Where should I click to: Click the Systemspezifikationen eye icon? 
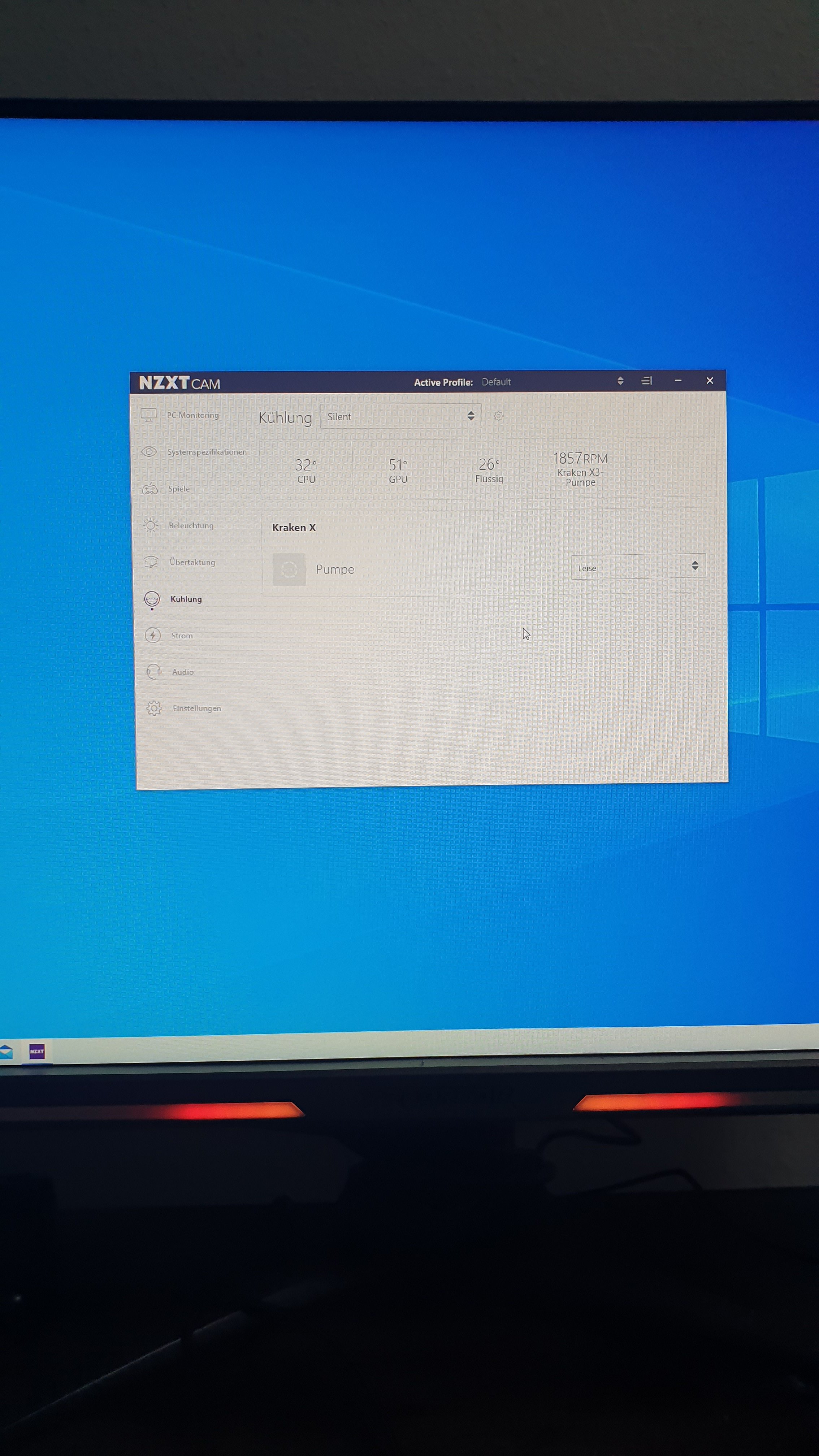149,452
